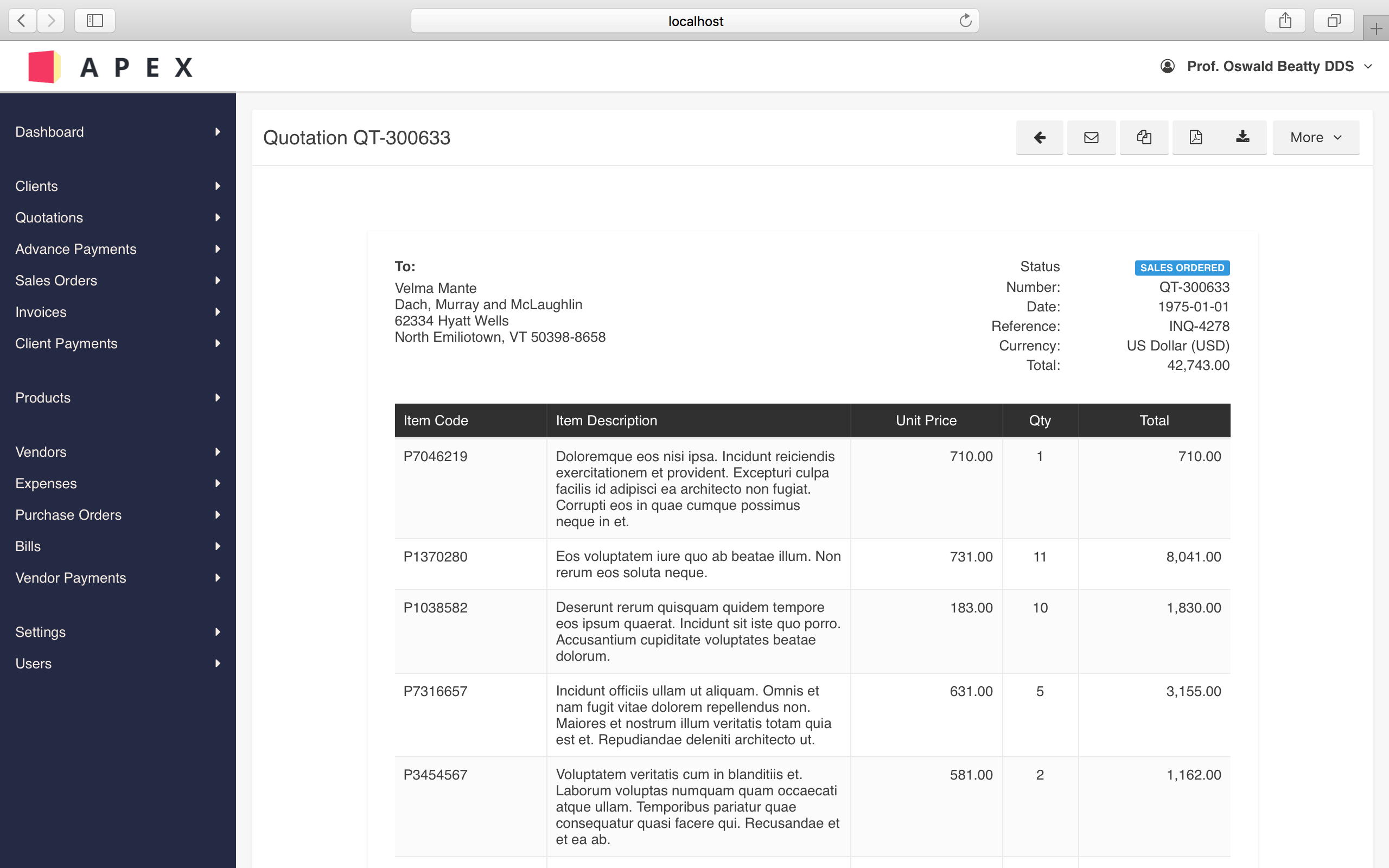The height and width of the screenshot is (868, 1389).
Task: Click the browser page reload icon
Action: (965, 21)
